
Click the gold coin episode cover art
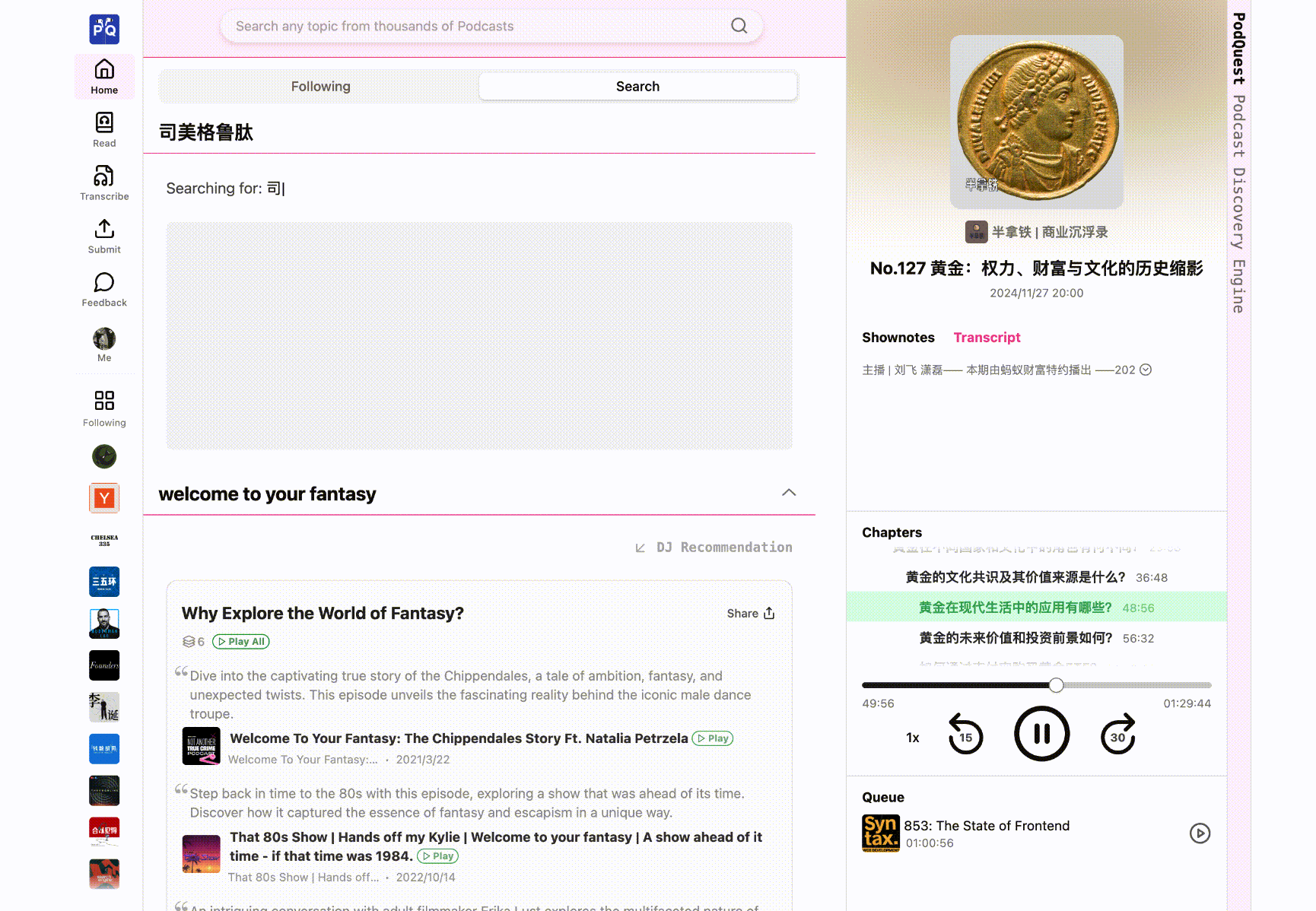(1037, 122)
